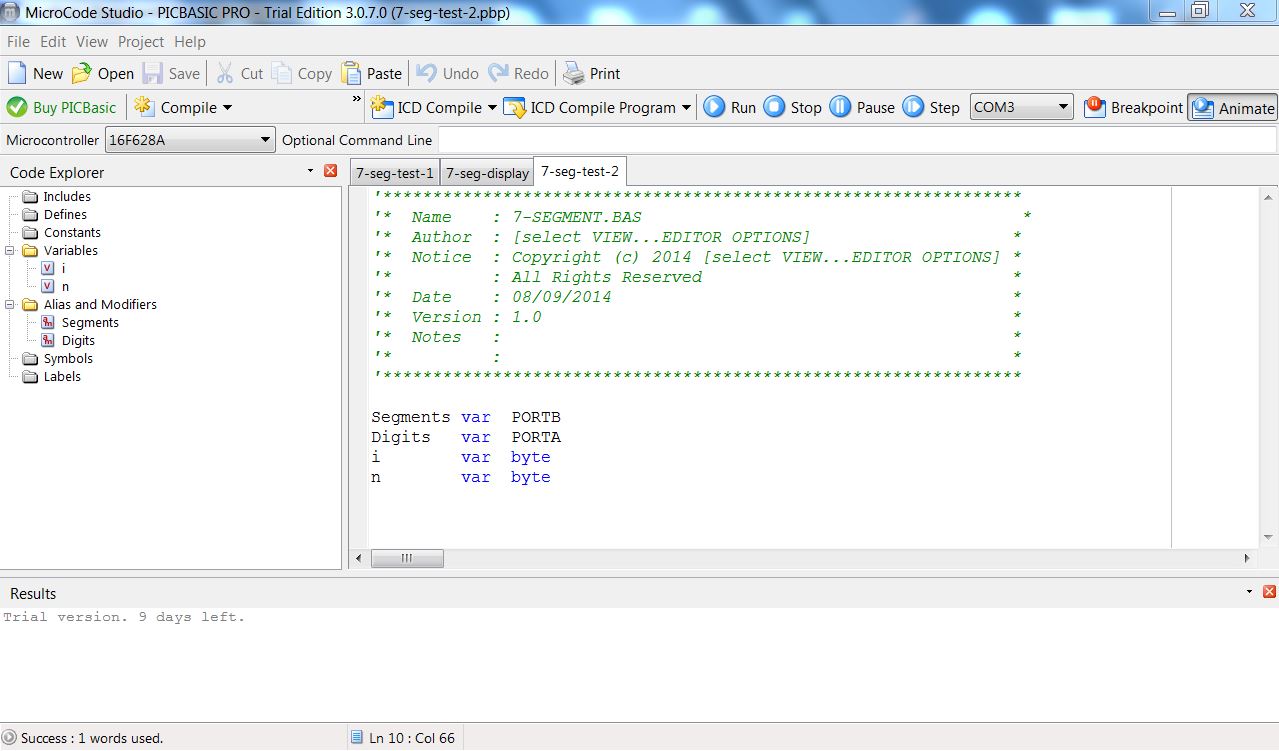Open a file with the Open icon
Image resolution: width=1279 pixels, height=751 pixels.
[x=82, y=73]
